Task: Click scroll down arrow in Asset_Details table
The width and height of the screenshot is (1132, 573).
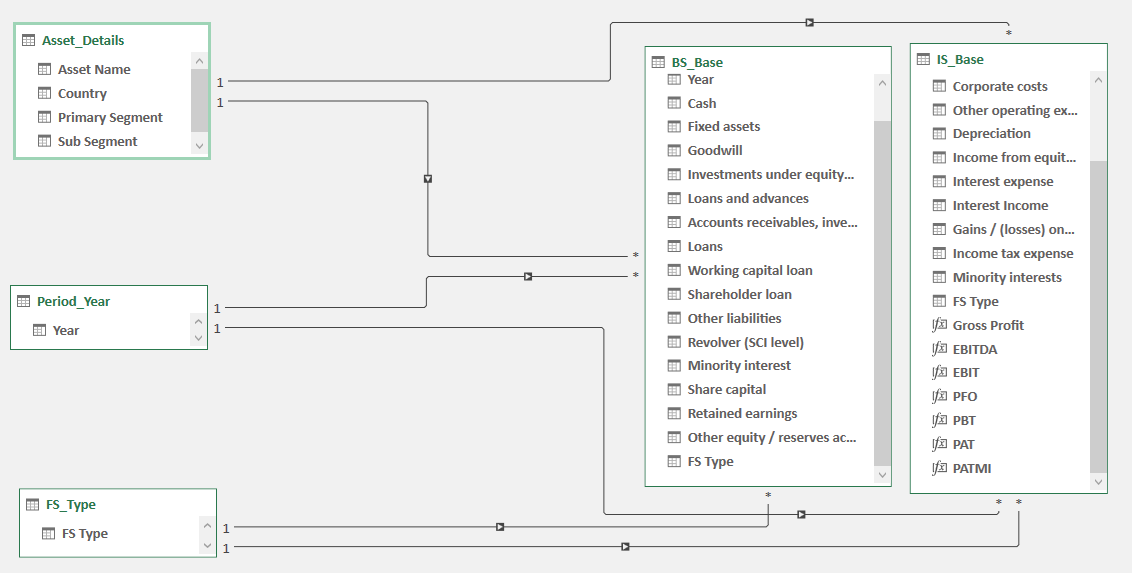Action: (x=200, y=146)
